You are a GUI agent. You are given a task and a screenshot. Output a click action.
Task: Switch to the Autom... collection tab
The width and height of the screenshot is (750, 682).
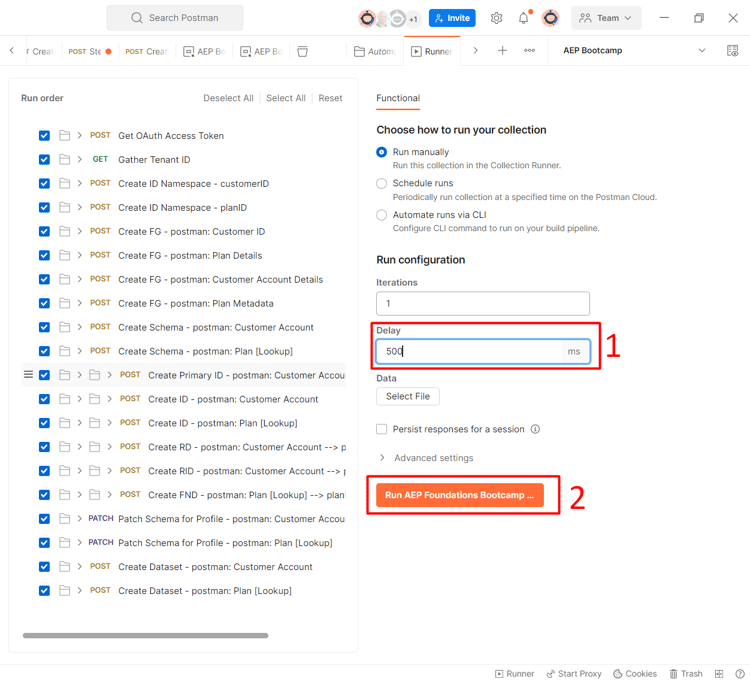(x=375, y=51)
